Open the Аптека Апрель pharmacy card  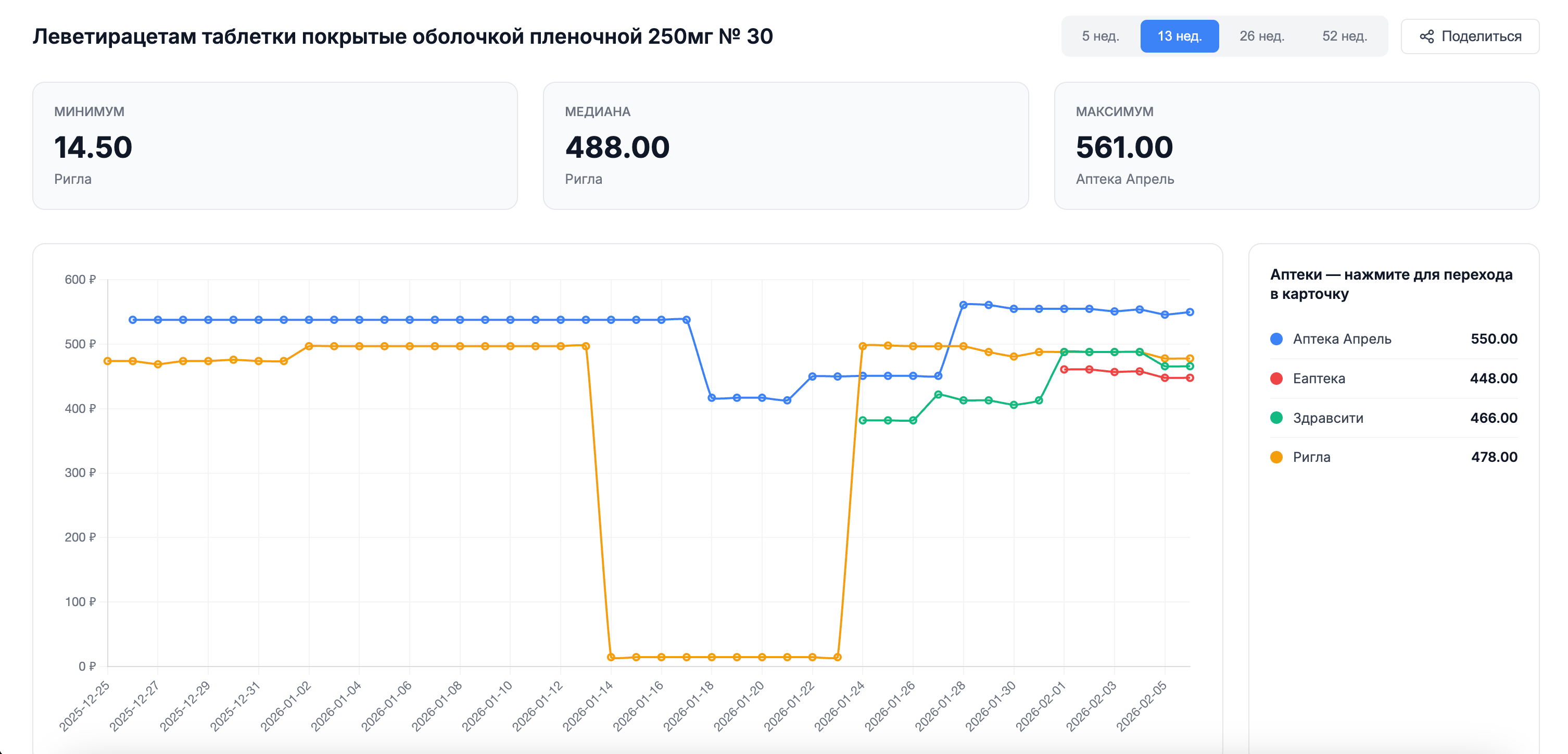click(x=1342, y=339)
